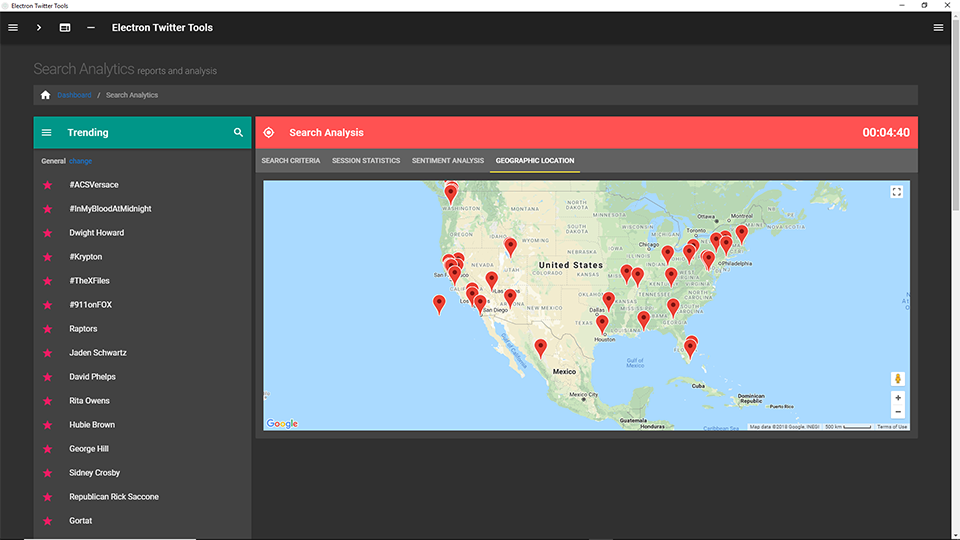Click the star next to Hubie Brown
Viewport: 960px width, 540px height.
click(48, 425)
